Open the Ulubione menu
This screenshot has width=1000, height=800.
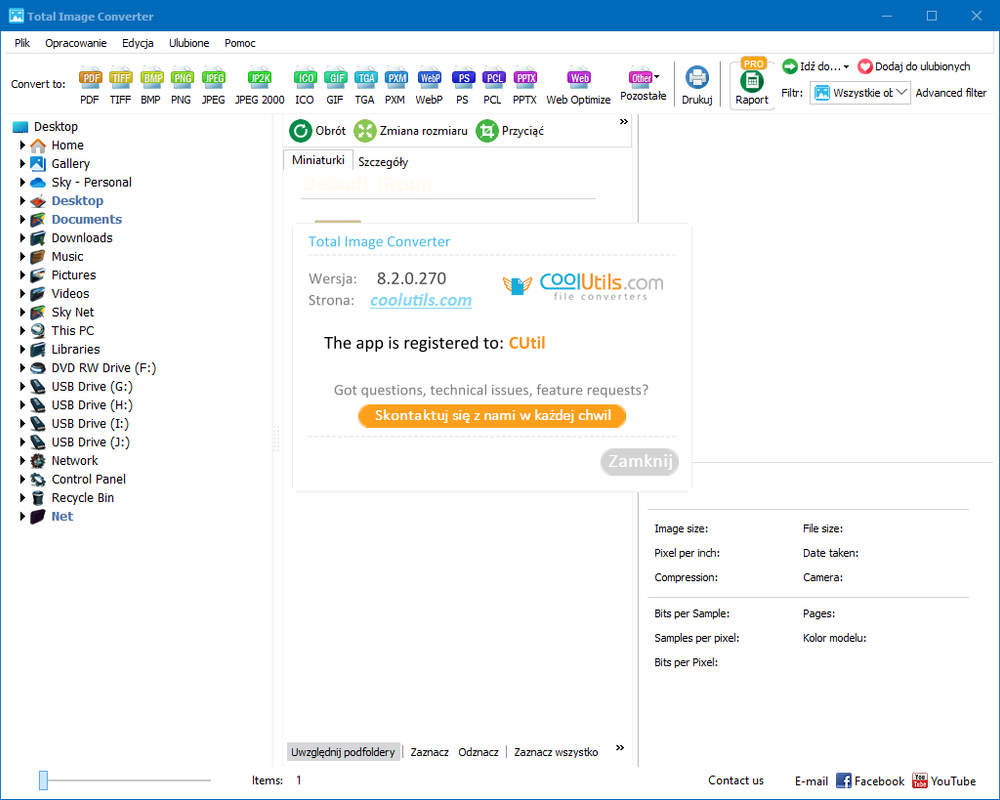click(189, 43)
